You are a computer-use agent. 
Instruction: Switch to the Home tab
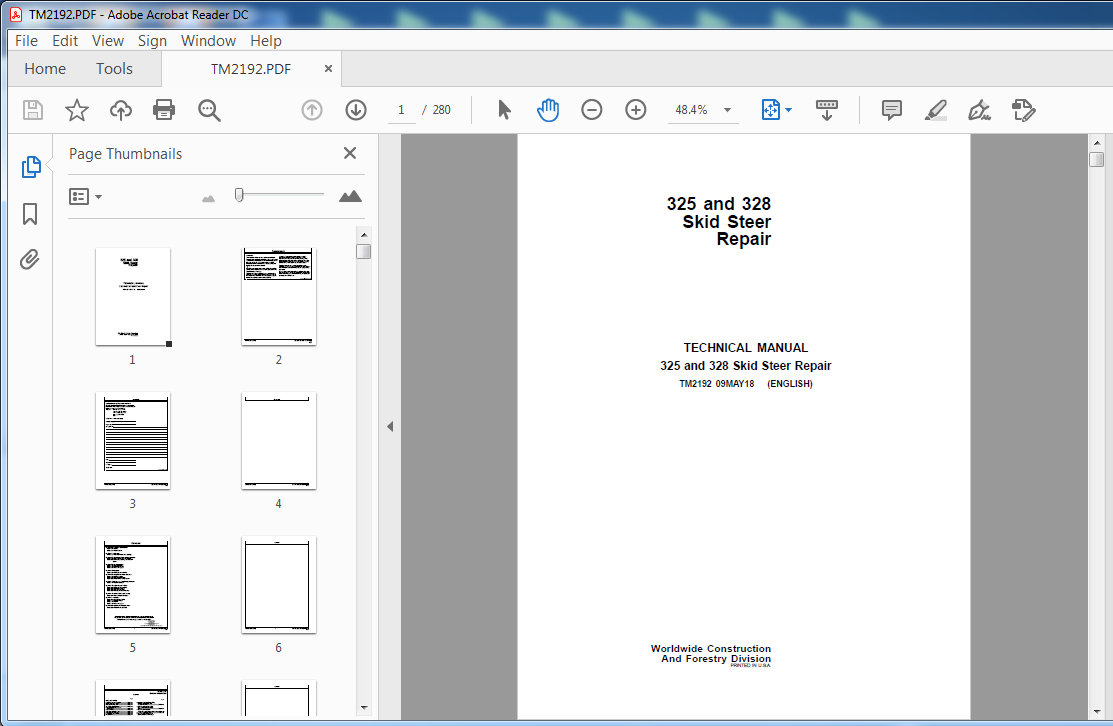[x=45, y=69]
